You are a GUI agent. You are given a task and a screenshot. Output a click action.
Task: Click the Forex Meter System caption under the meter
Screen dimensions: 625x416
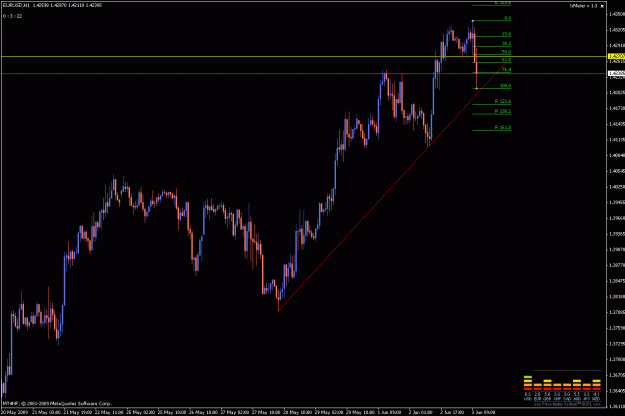tap(567, 404)
